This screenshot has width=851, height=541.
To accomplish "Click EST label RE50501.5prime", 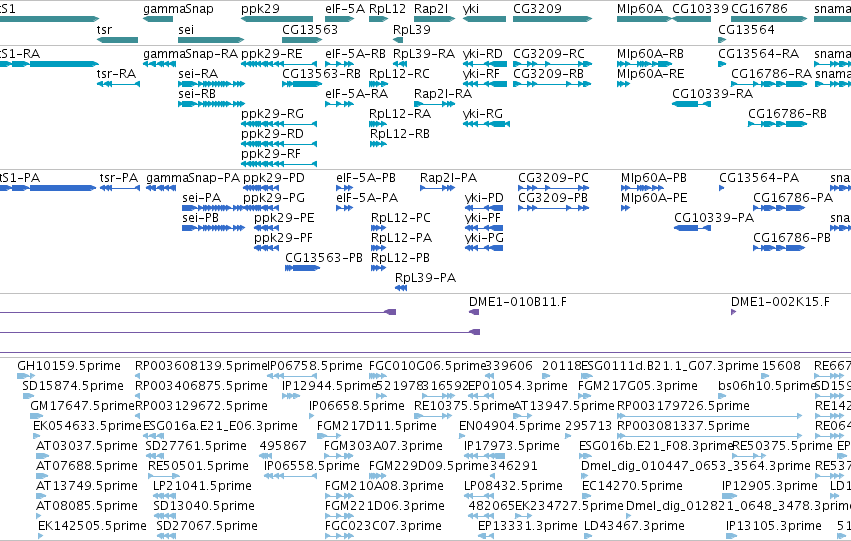I will click(198, 466).
